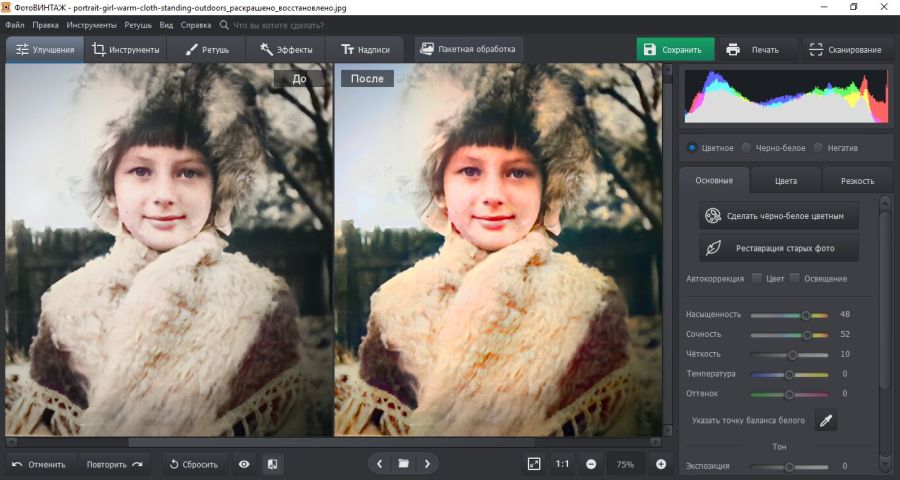Select the Черно-белое radio option

[747, 148]
